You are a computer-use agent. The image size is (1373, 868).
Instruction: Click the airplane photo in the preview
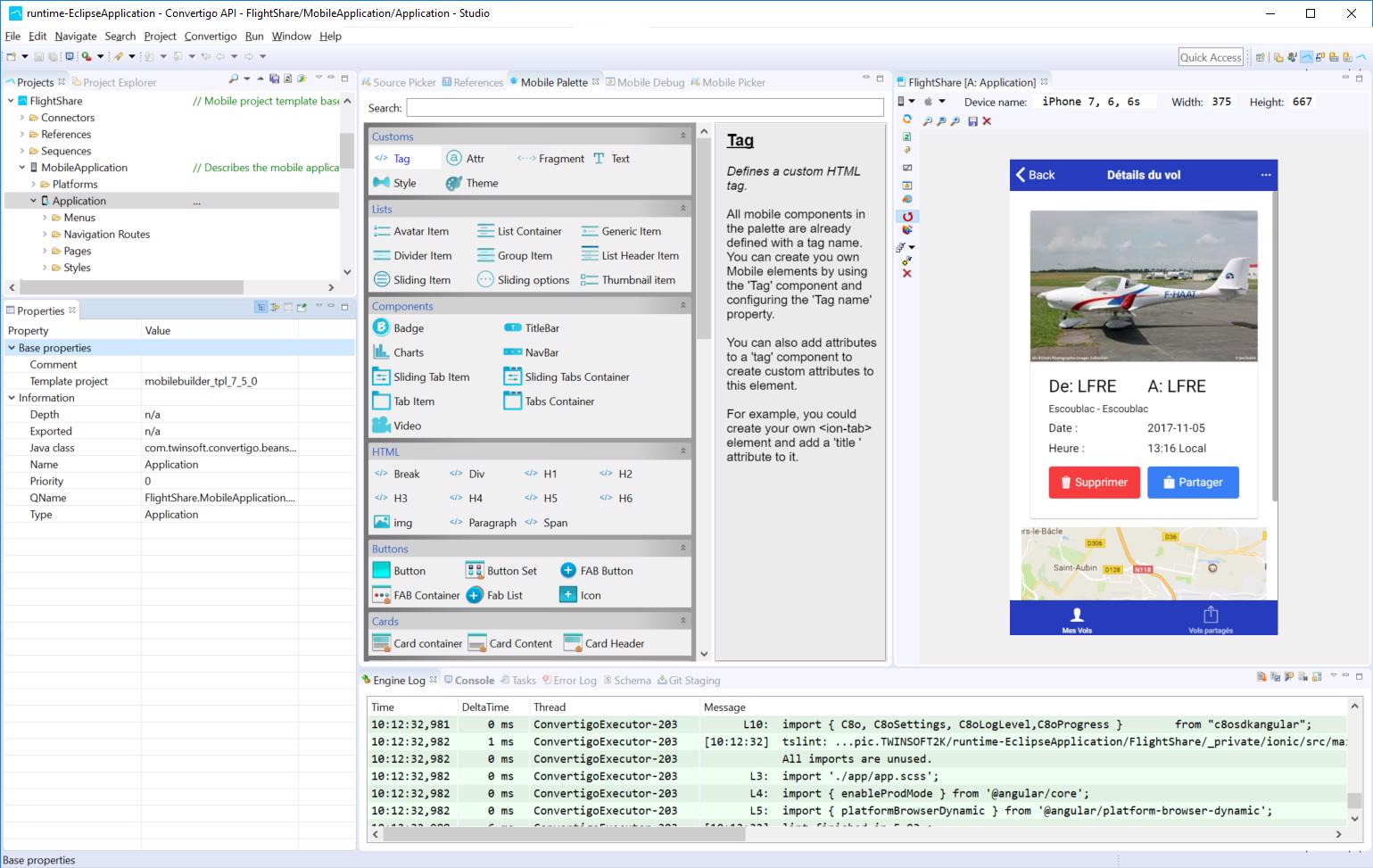[1144, 285]
